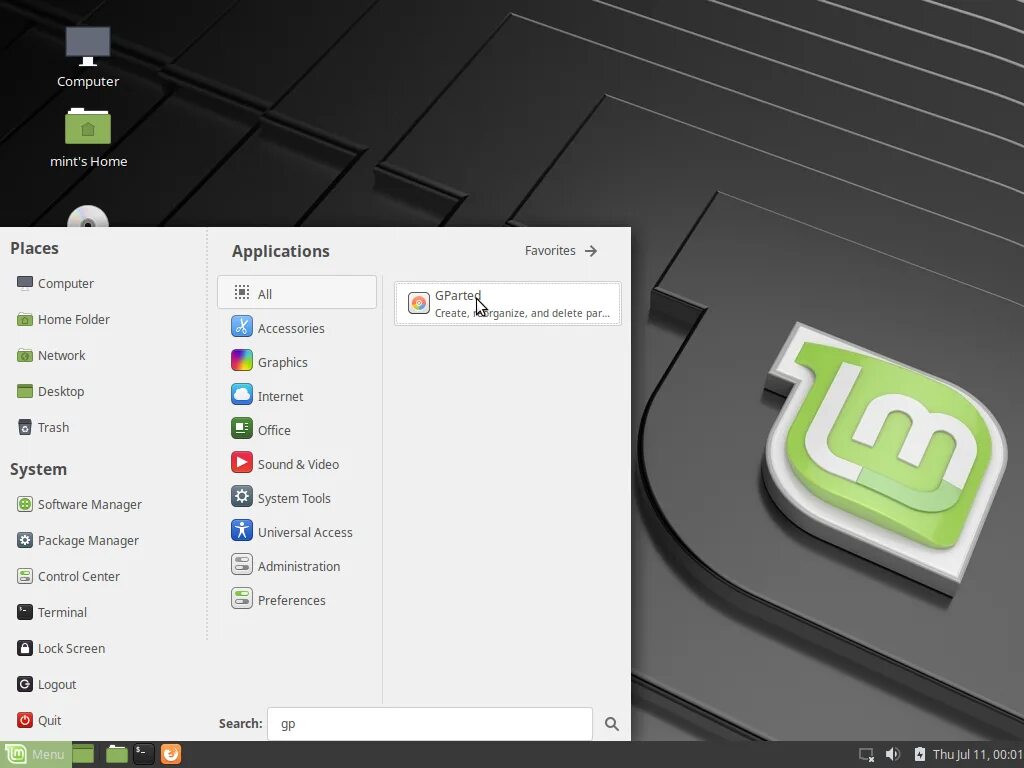The image size is (1024, 768).
Task: Select Computer desktop icon
Action: [88, 57]
